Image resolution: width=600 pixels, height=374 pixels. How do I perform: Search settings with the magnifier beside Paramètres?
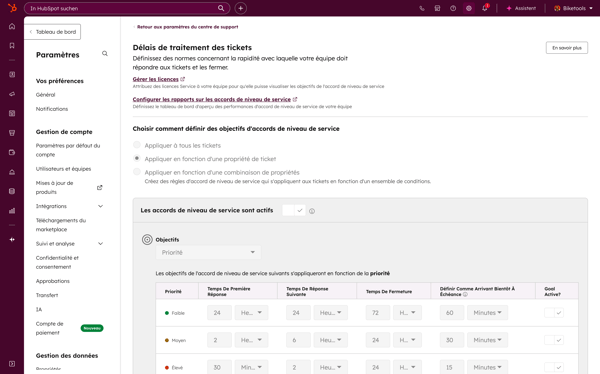(x=104, y=54)
